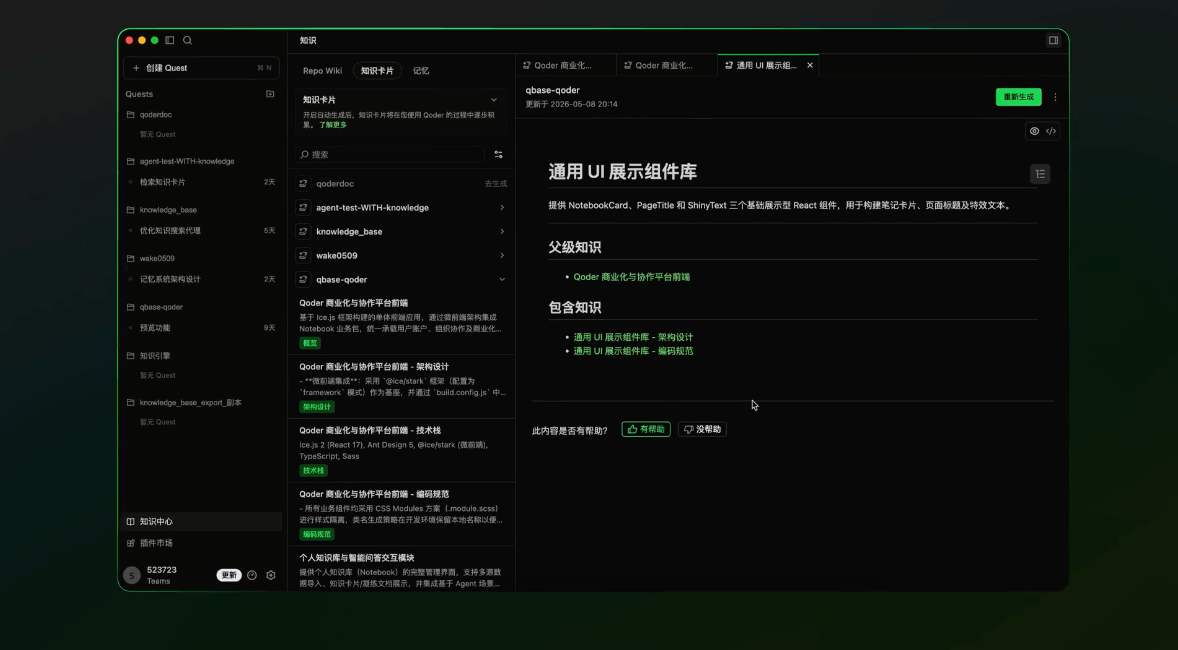Open the 通用 UI 展示组件库 - 架构设计 link

633,337
